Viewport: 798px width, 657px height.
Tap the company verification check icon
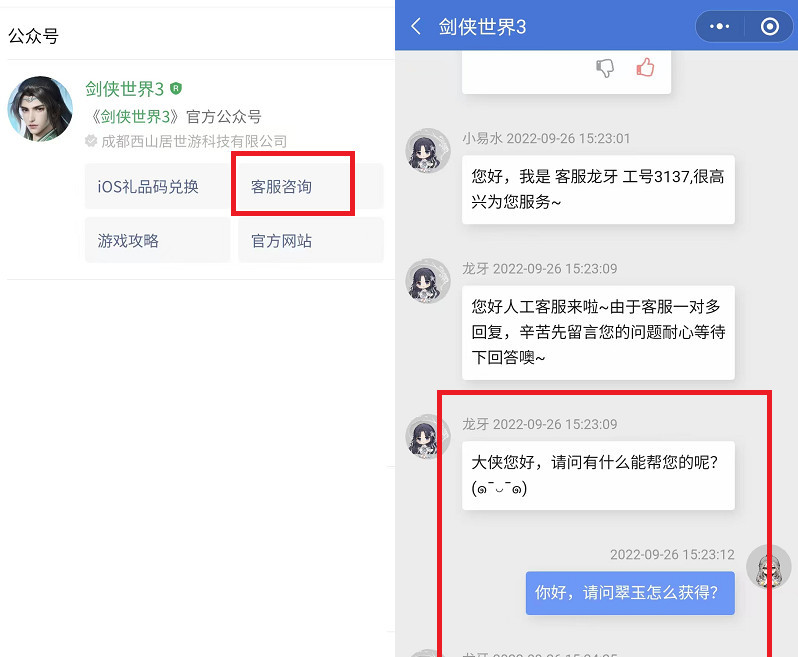pos(91,141)
